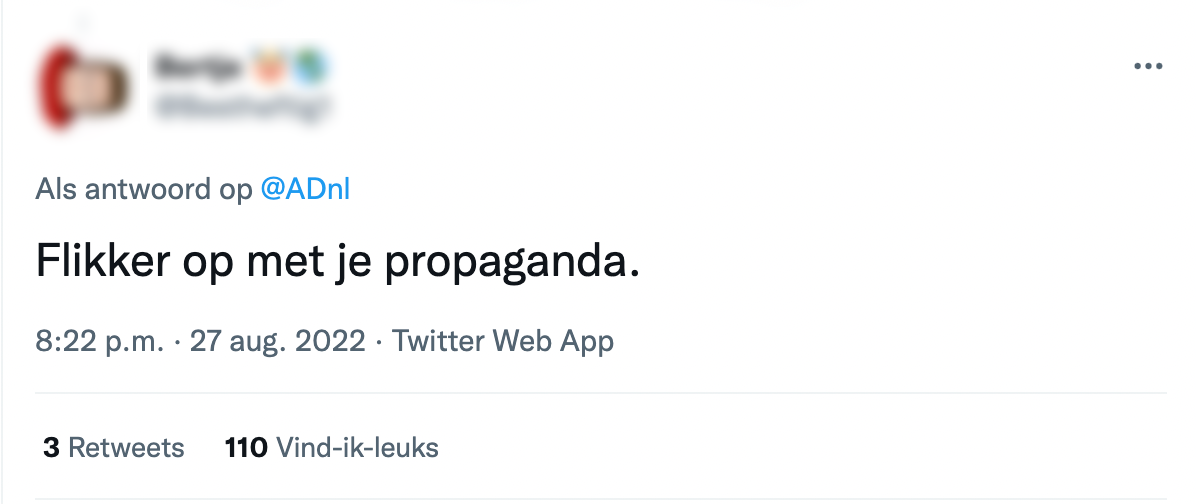Show who liked via "Vind-ik-leuks"

(357, 447)
